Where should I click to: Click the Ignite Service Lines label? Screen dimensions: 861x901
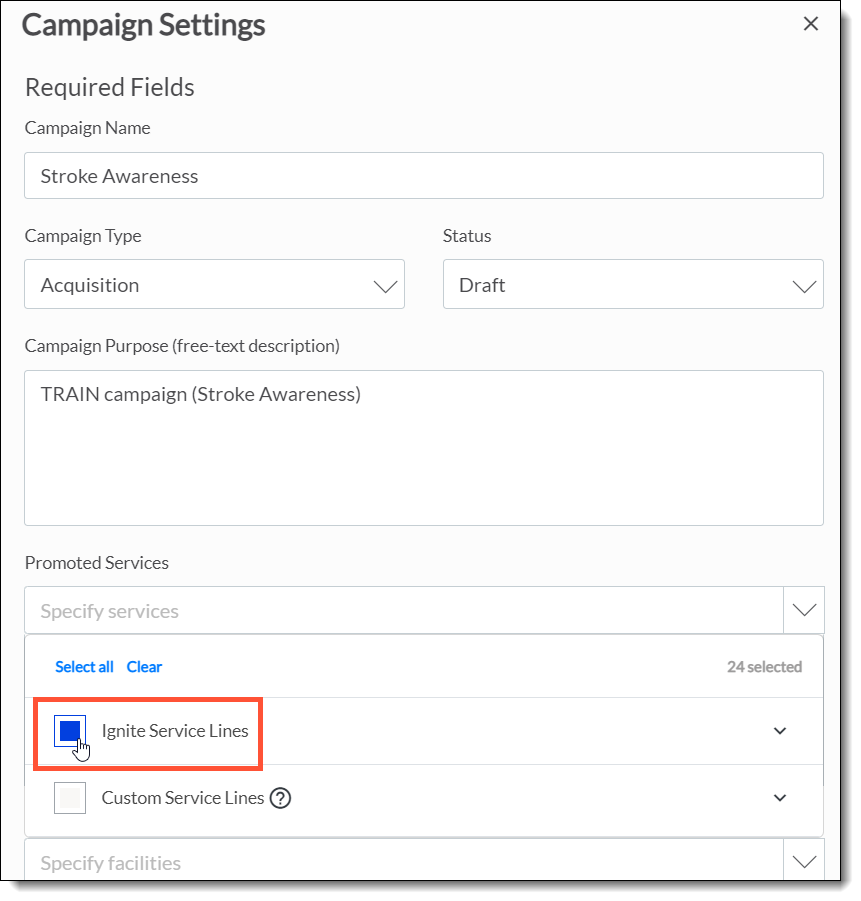click(175, 731)
